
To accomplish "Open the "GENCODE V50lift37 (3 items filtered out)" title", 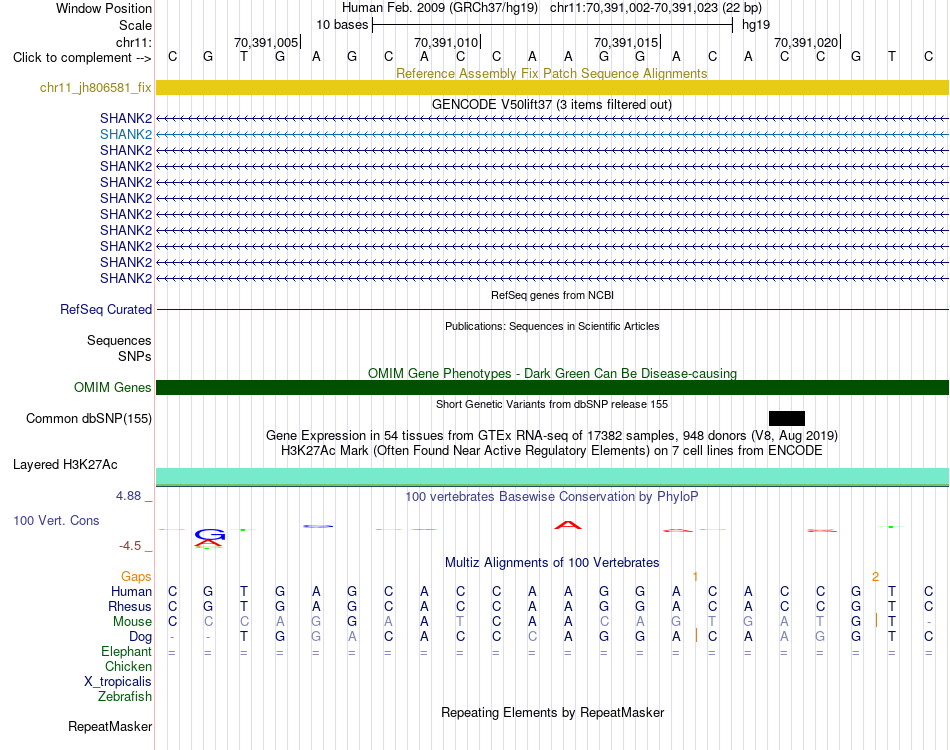I will 552,104.
